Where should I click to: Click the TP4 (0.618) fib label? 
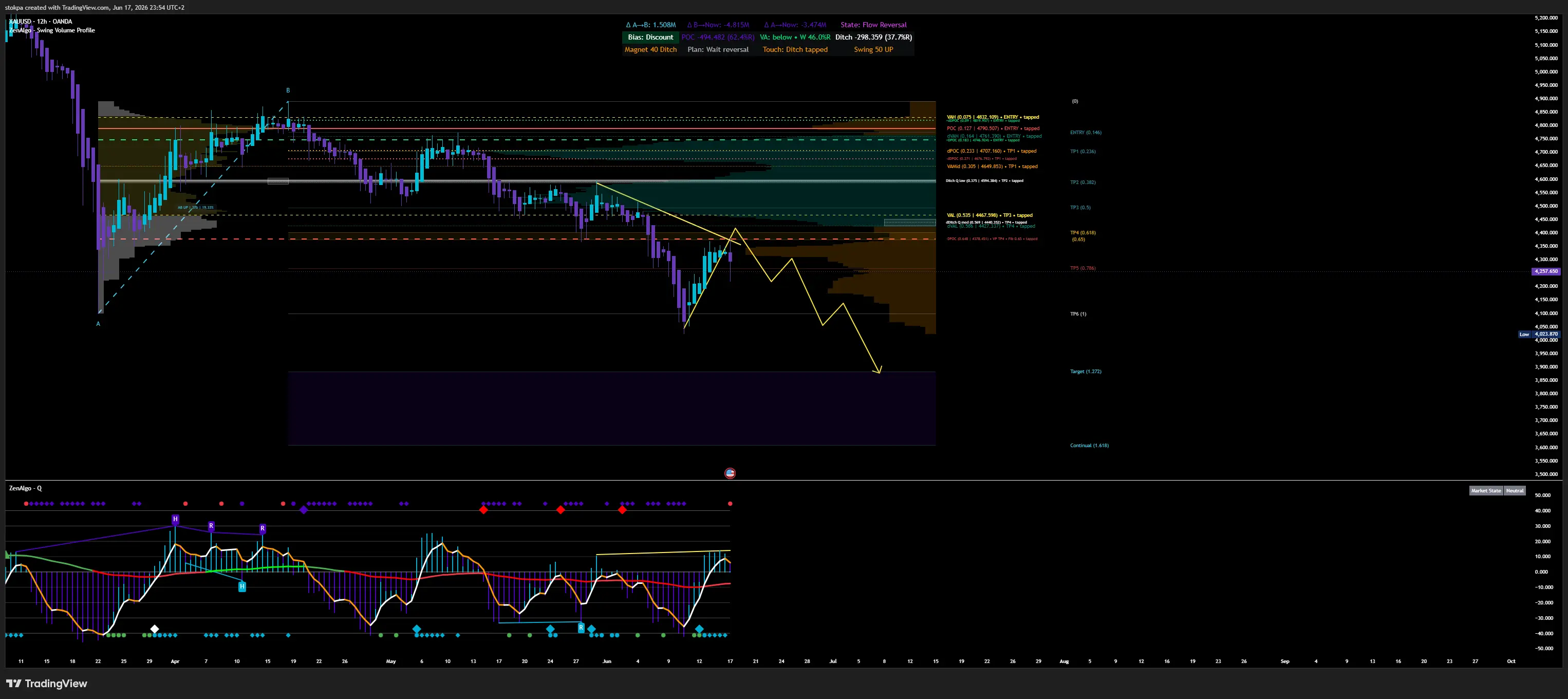pyautogui.click(x=1083, y=233)
